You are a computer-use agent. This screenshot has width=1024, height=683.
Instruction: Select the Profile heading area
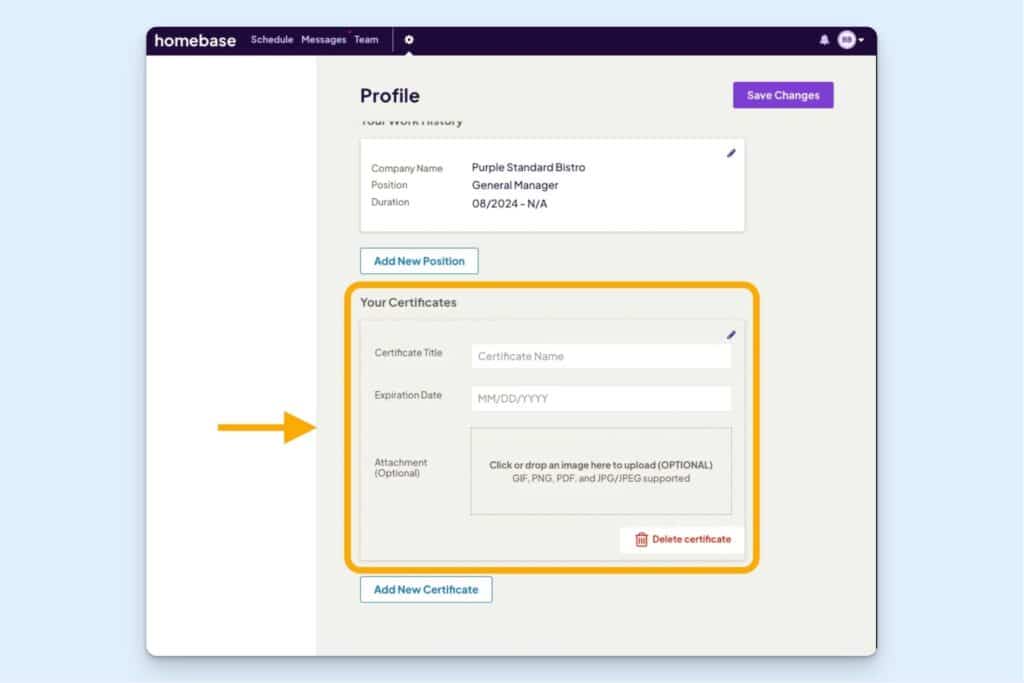[390, 96]
